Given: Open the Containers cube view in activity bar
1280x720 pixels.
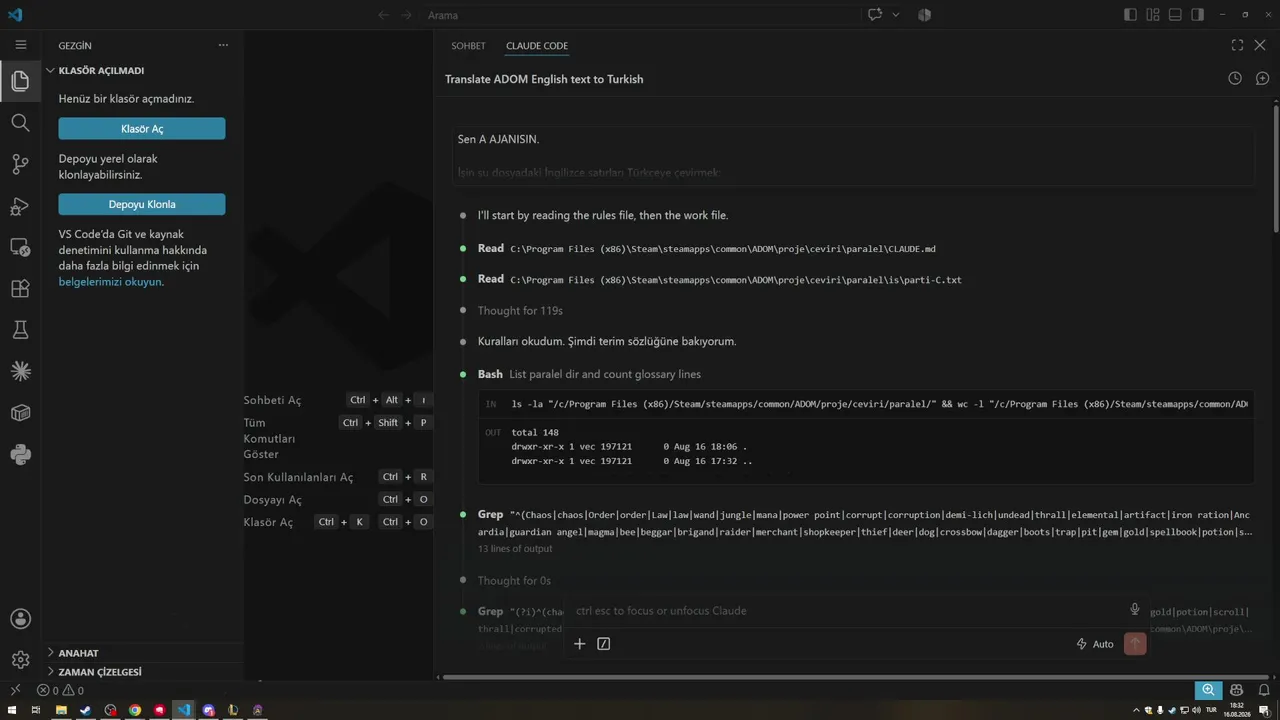Looking at the screenshot, I should point(20,413).
